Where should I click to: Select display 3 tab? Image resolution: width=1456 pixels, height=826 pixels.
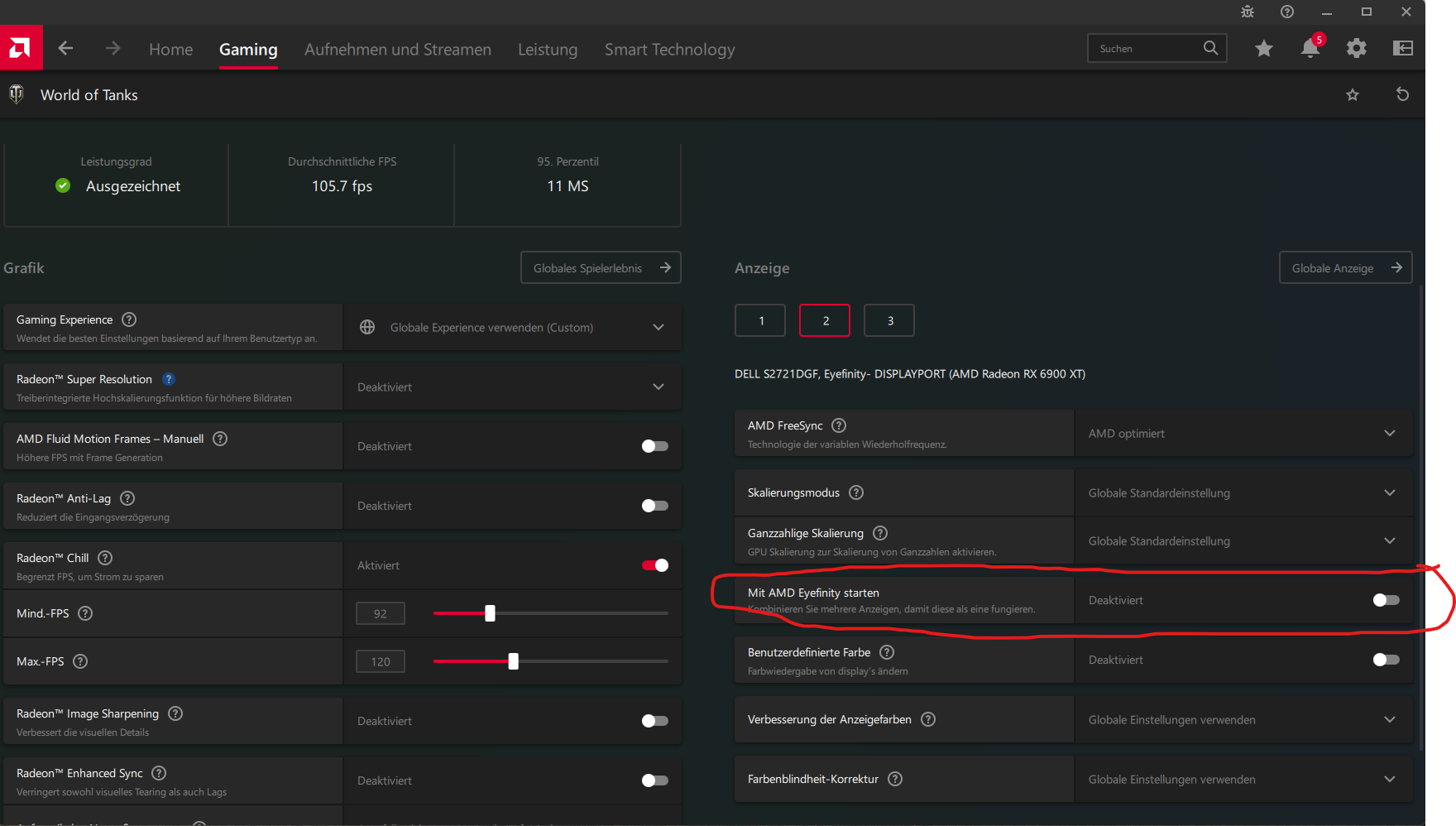click(x=889, y=320)
